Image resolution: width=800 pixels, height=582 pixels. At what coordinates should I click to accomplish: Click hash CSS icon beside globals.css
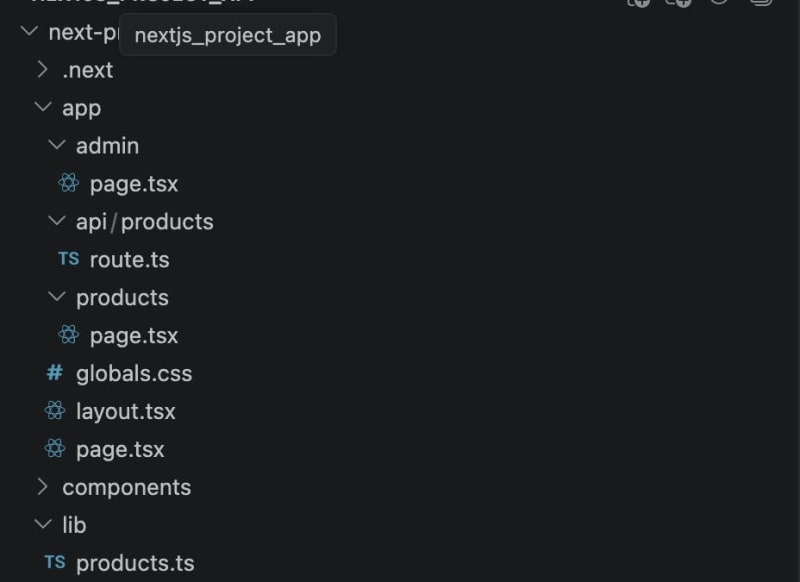point(55,373)
